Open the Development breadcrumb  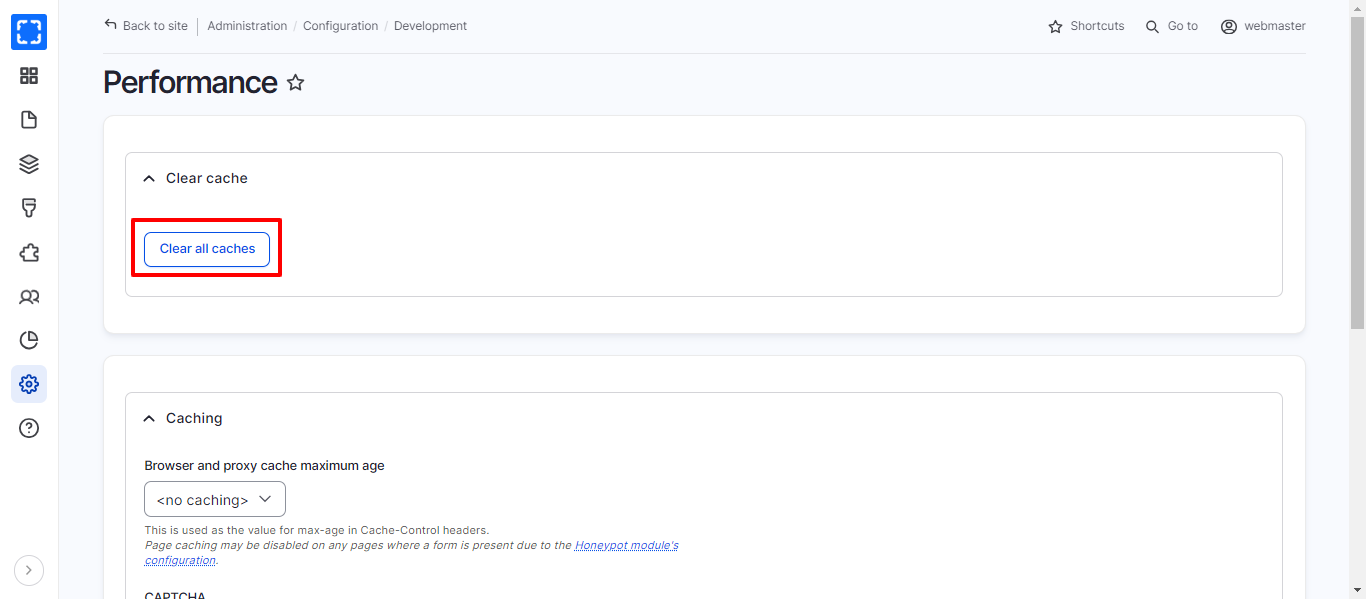[x=430, y=26]
